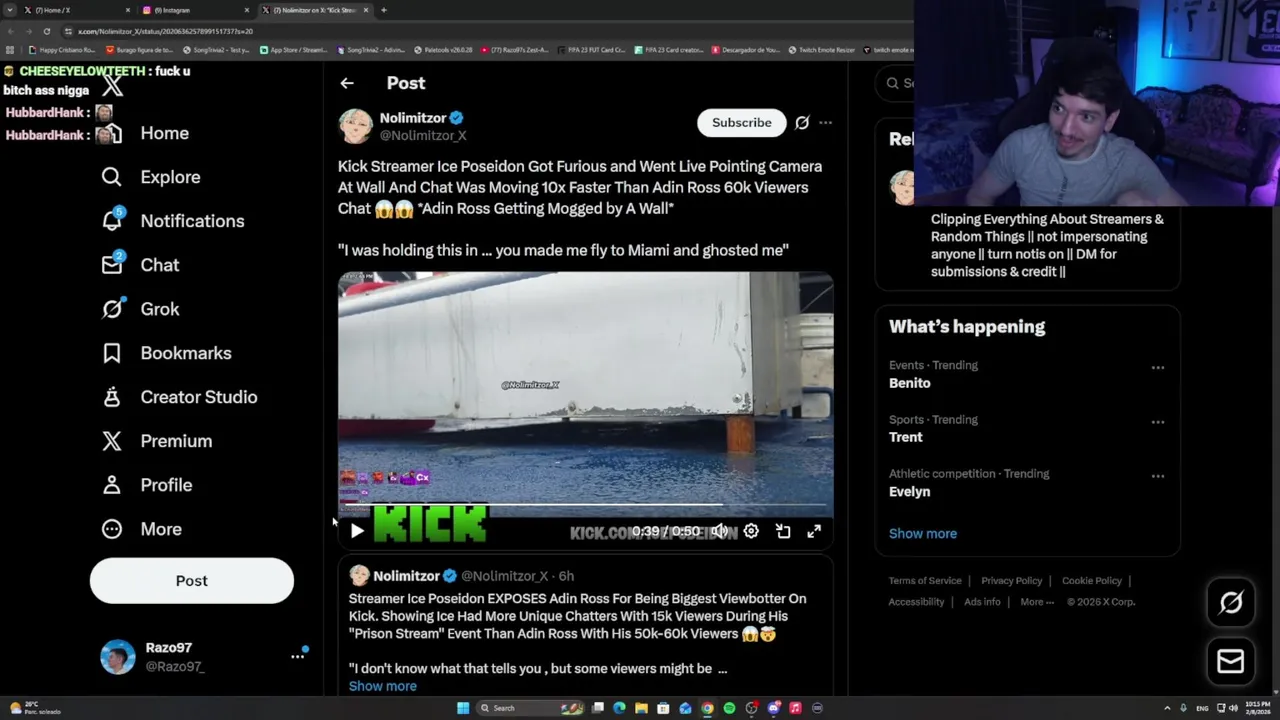Open Chat envelope in sidebar
Screen dimensions: 1280x720
coord(112,265)
